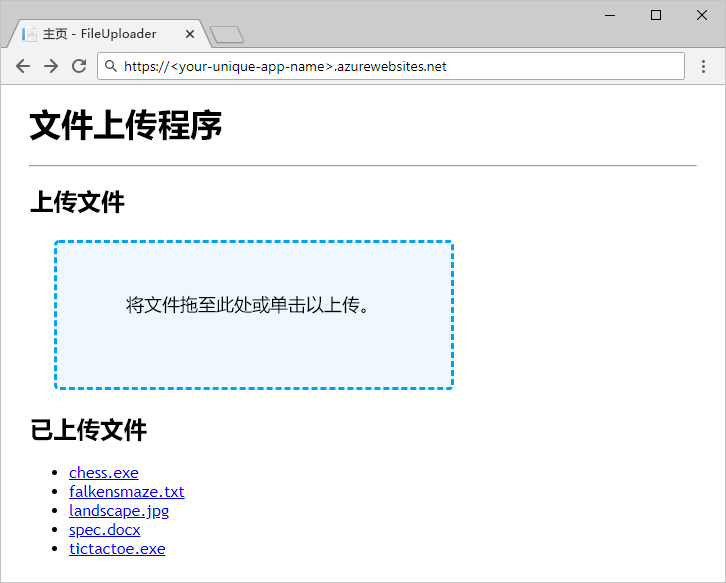Open the browser three-dot menu

pyautogui.click(x=703, y=66)
